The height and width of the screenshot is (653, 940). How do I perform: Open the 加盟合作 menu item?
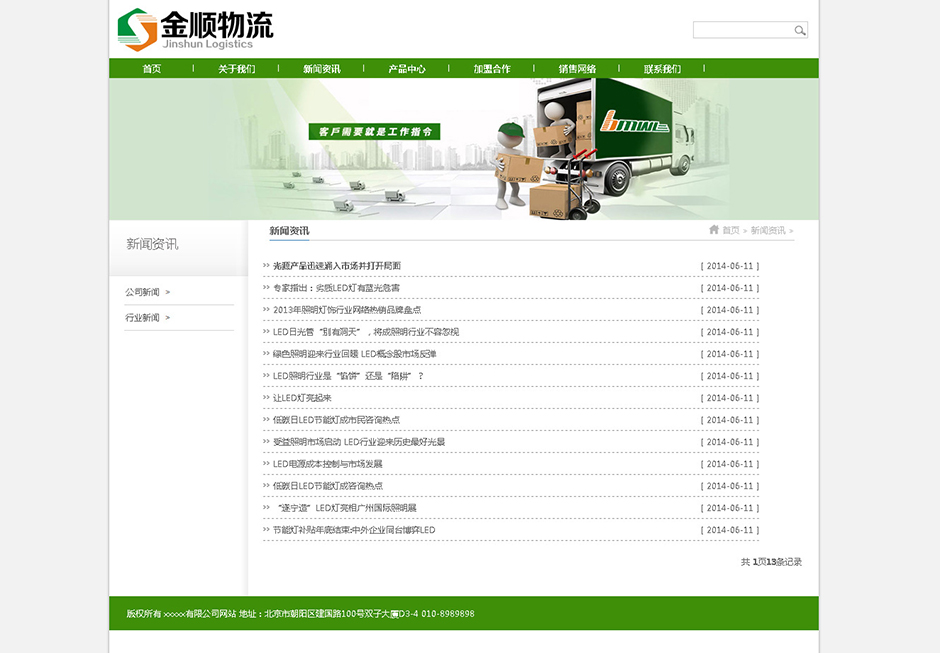click(x=492, y=69)
